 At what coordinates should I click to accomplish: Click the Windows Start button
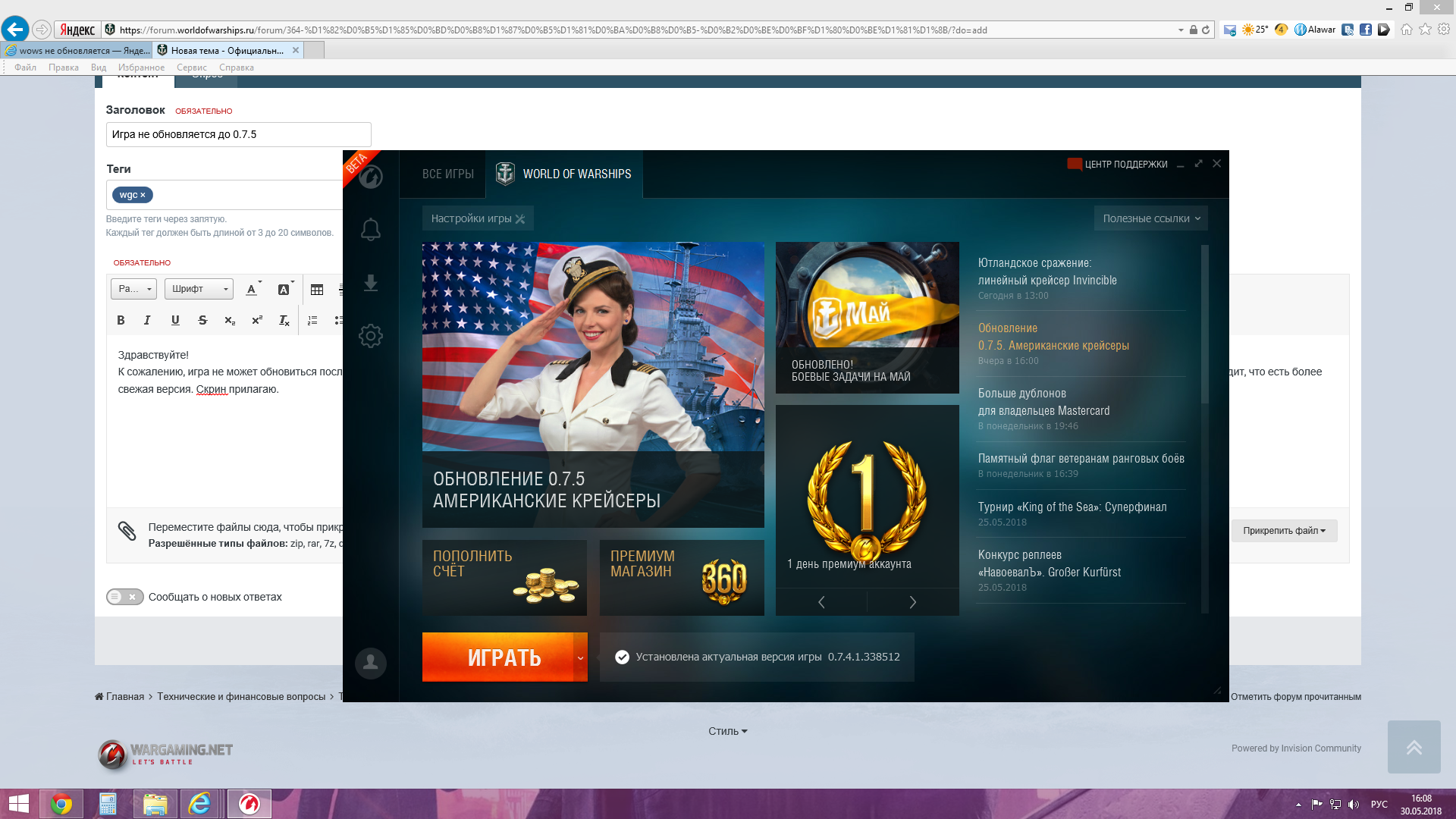18,804
